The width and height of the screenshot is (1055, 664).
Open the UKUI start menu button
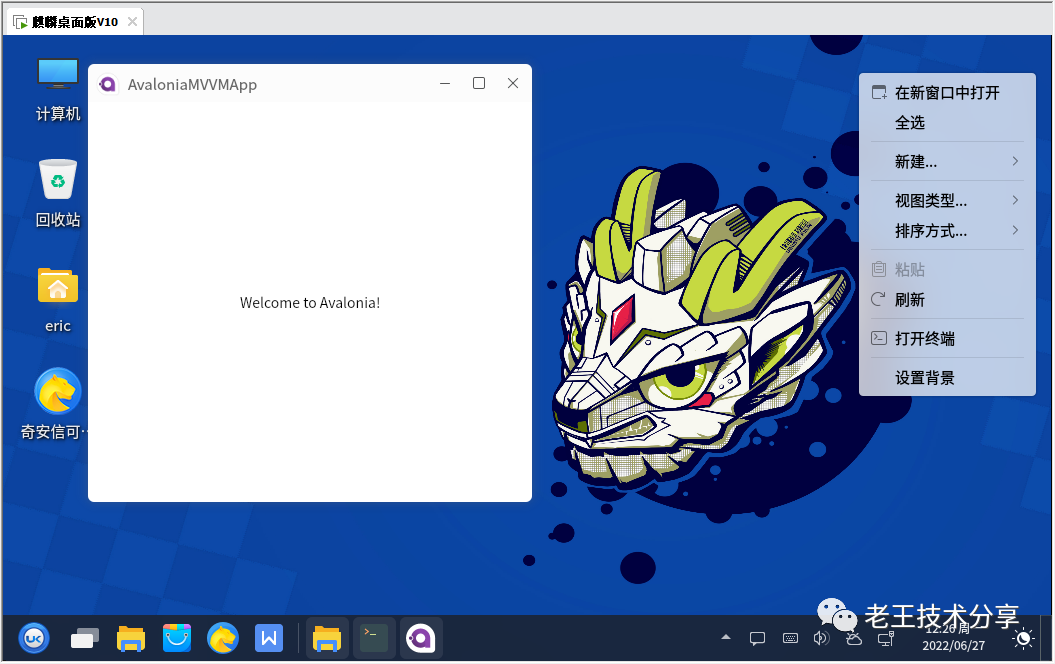pyautogui.click(x=34, y=638)
